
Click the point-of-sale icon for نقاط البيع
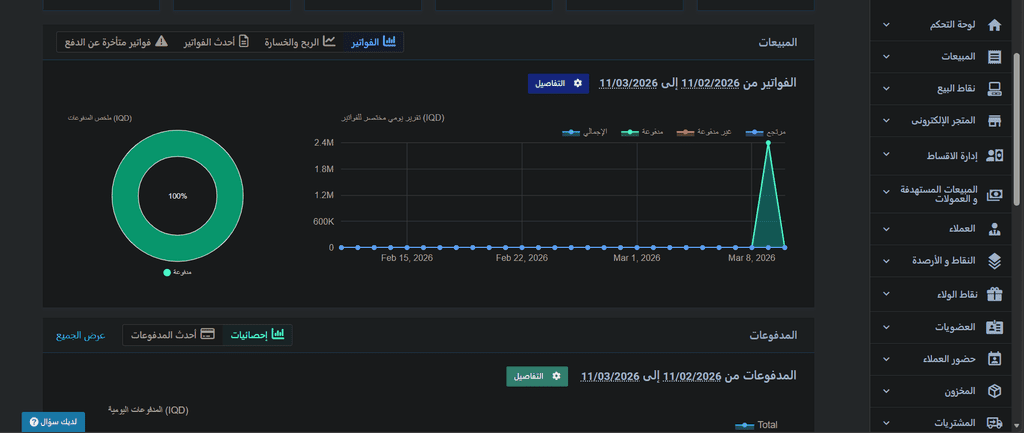coord(994,89)
